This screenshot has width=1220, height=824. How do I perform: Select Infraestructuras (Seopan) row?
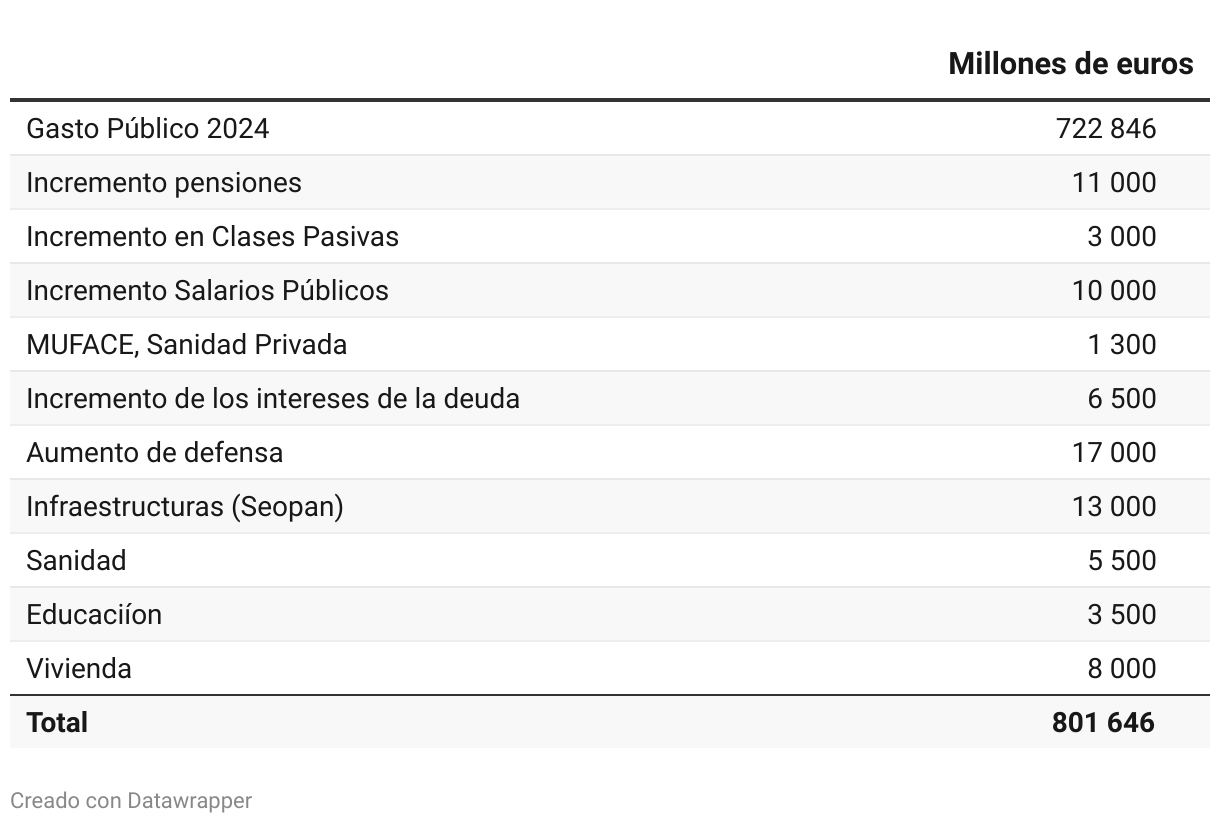610,507
